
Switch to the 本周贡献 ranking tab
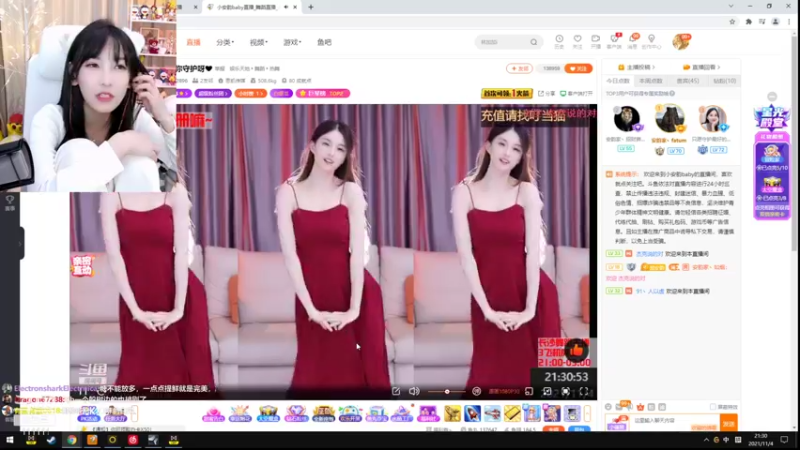tap(651, 81)
